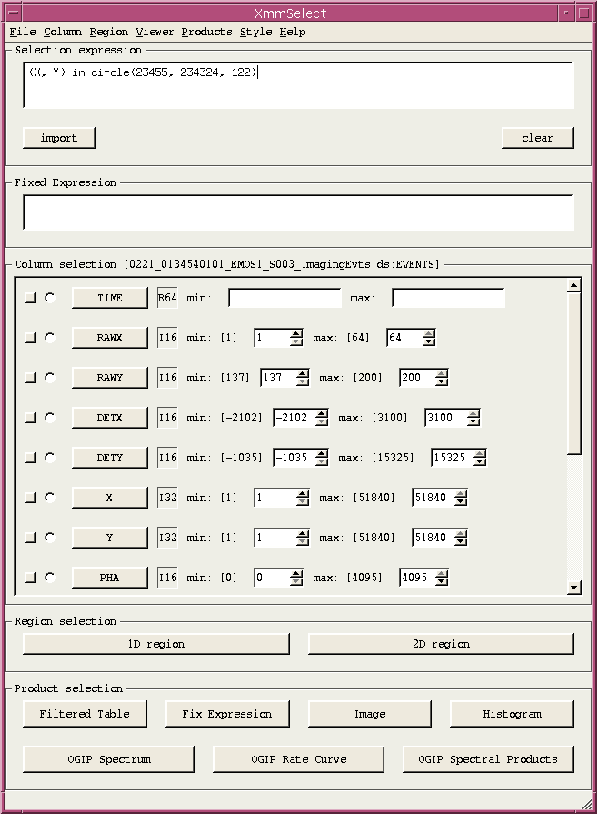597x814 pixels.
Task: Enable the DETX row checkbox
Action: pos(31,417)
